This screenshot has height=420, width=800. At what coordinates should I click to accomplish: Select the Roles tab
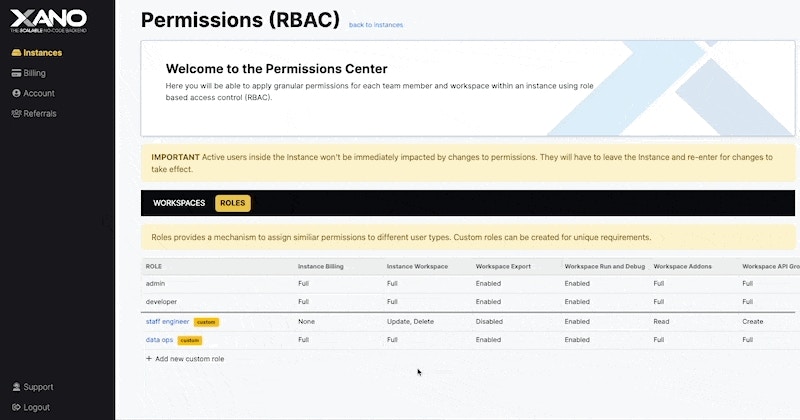tap(233, 203)
